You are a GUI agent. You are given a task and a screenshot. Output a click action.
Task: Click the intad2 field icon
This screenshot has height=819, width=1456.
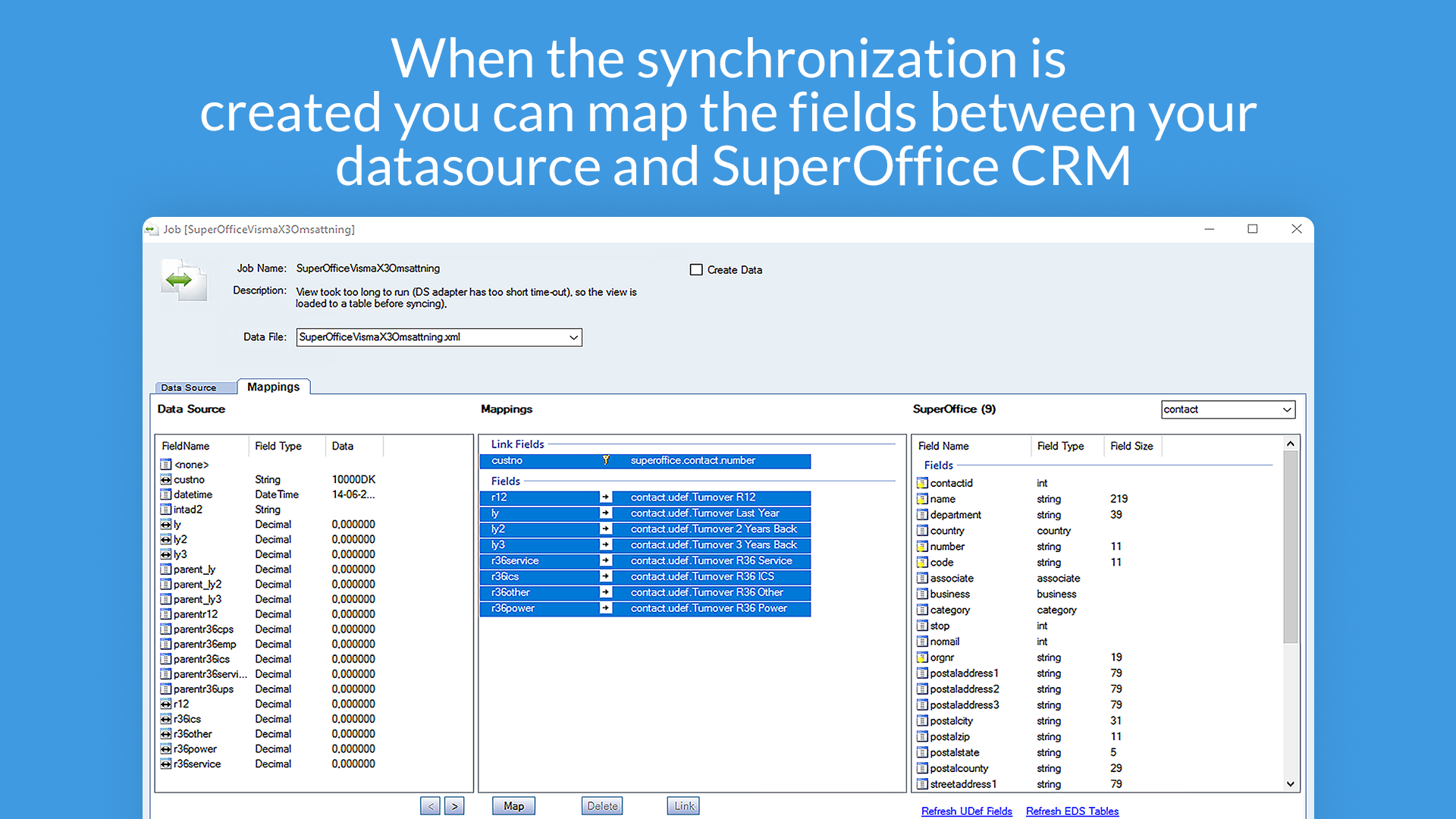166,510
